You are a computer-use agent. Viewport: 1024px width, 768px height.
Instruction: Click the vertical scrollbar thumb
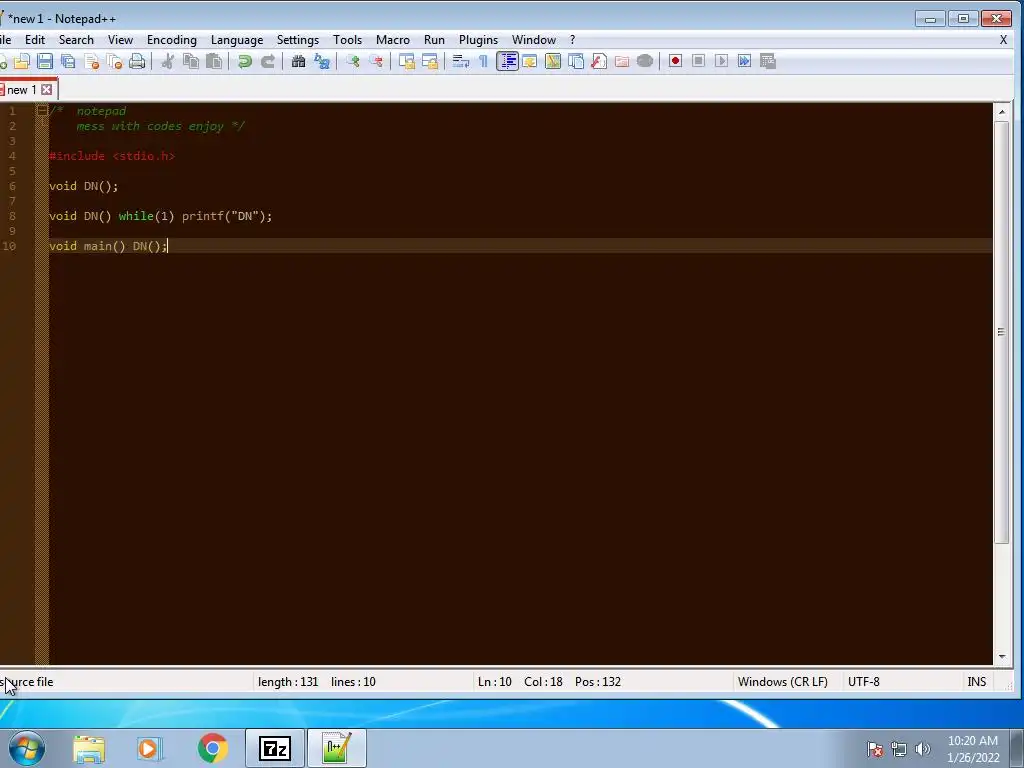[x=1002, y=332]
